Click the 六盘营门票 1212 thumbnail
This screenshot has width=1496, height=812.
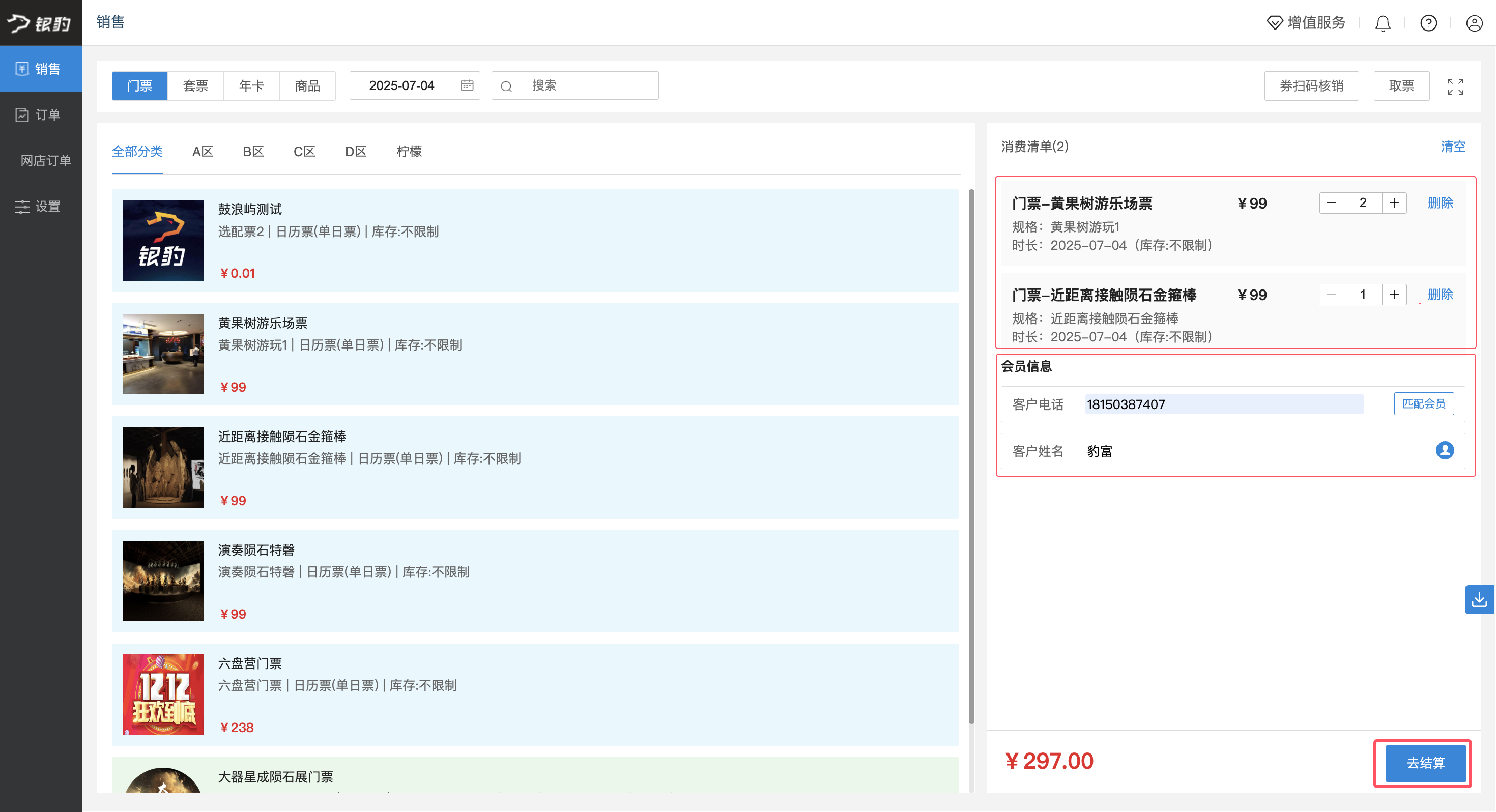coord(163,694)
